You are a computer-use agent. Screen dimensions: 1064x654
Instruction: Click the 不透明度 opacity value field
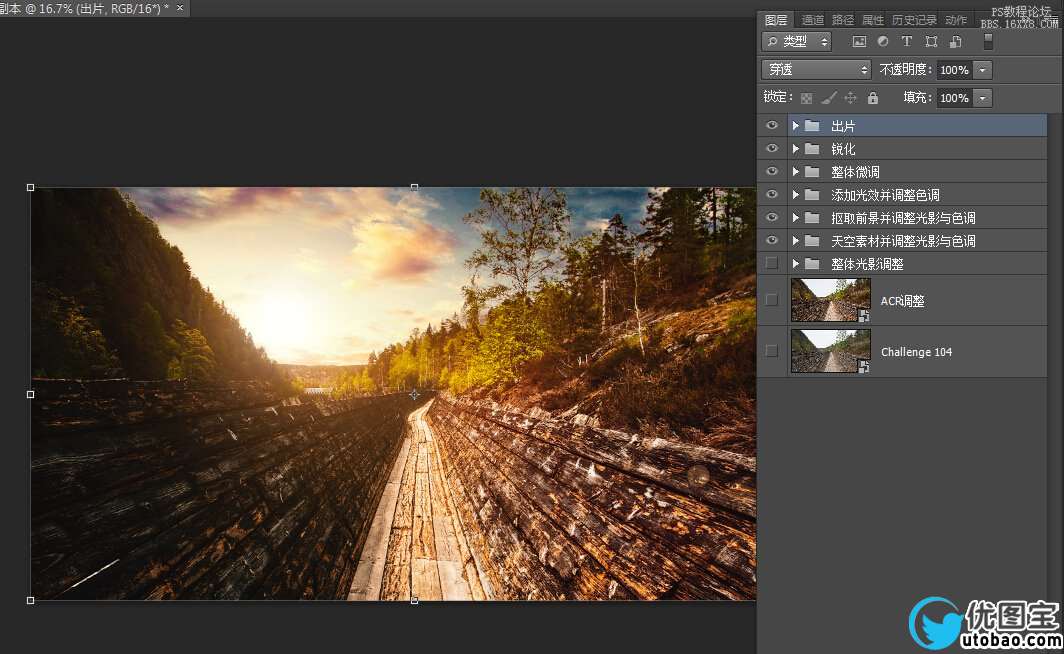(x=955, y=70)
